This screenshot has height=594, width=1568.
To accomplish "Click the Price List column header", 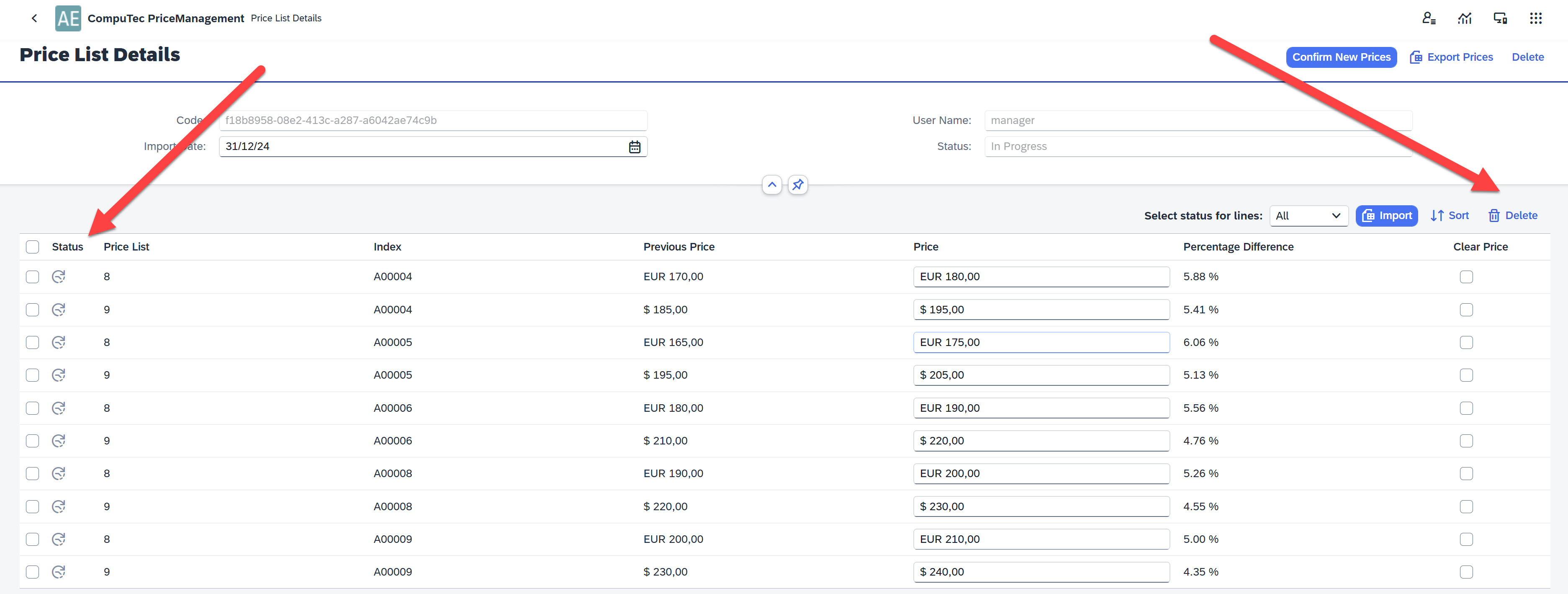I will 126,247.
